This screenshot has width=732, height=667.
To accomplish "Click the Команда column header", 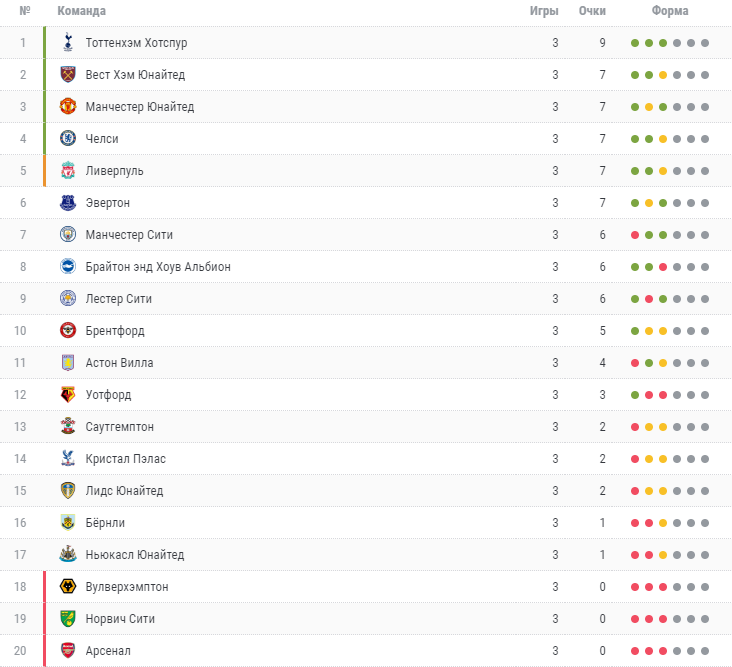I will click(81, 10).
